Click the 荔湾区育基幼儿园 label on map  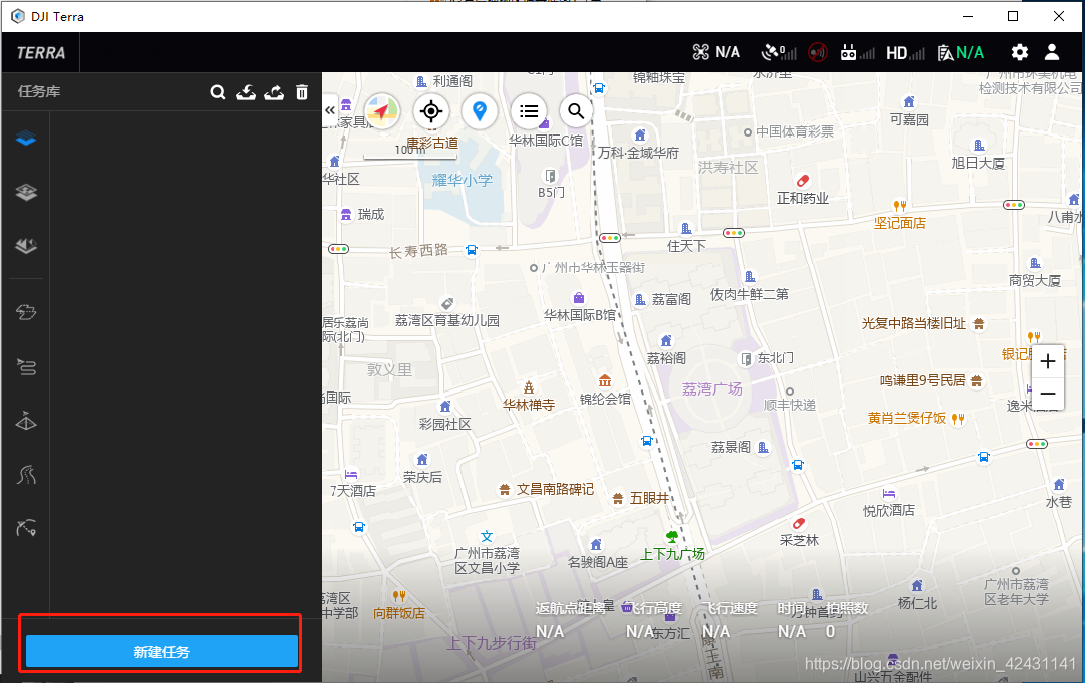point(447,320)
